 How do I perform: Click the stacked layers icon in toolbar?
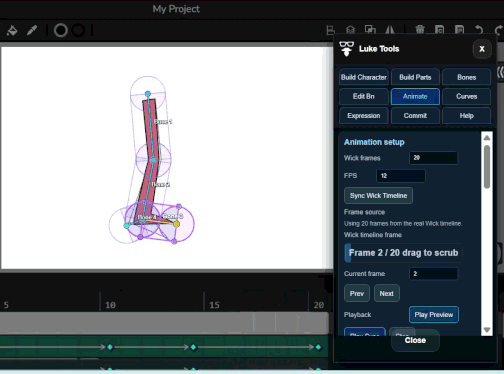point(350,30)
